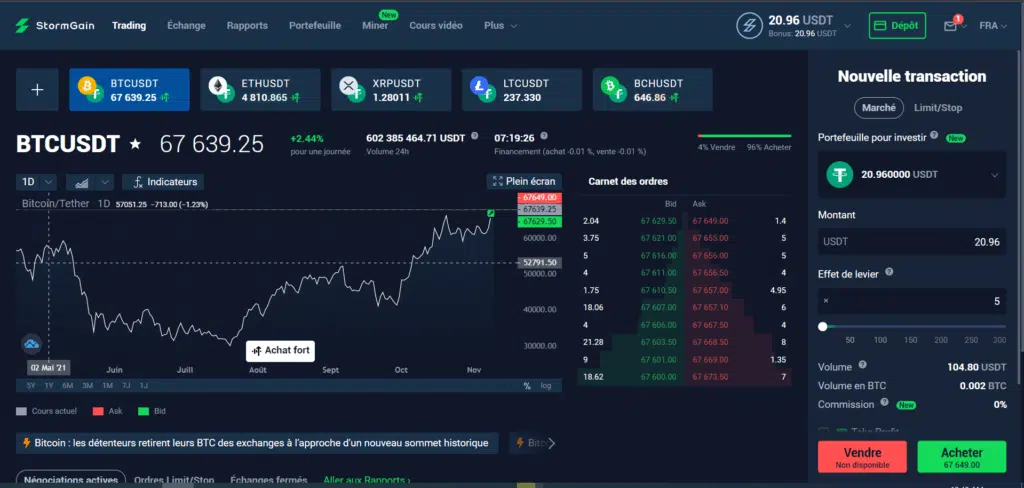
Task: Go to the Rapports page
Action: click(x=247, y=25)
